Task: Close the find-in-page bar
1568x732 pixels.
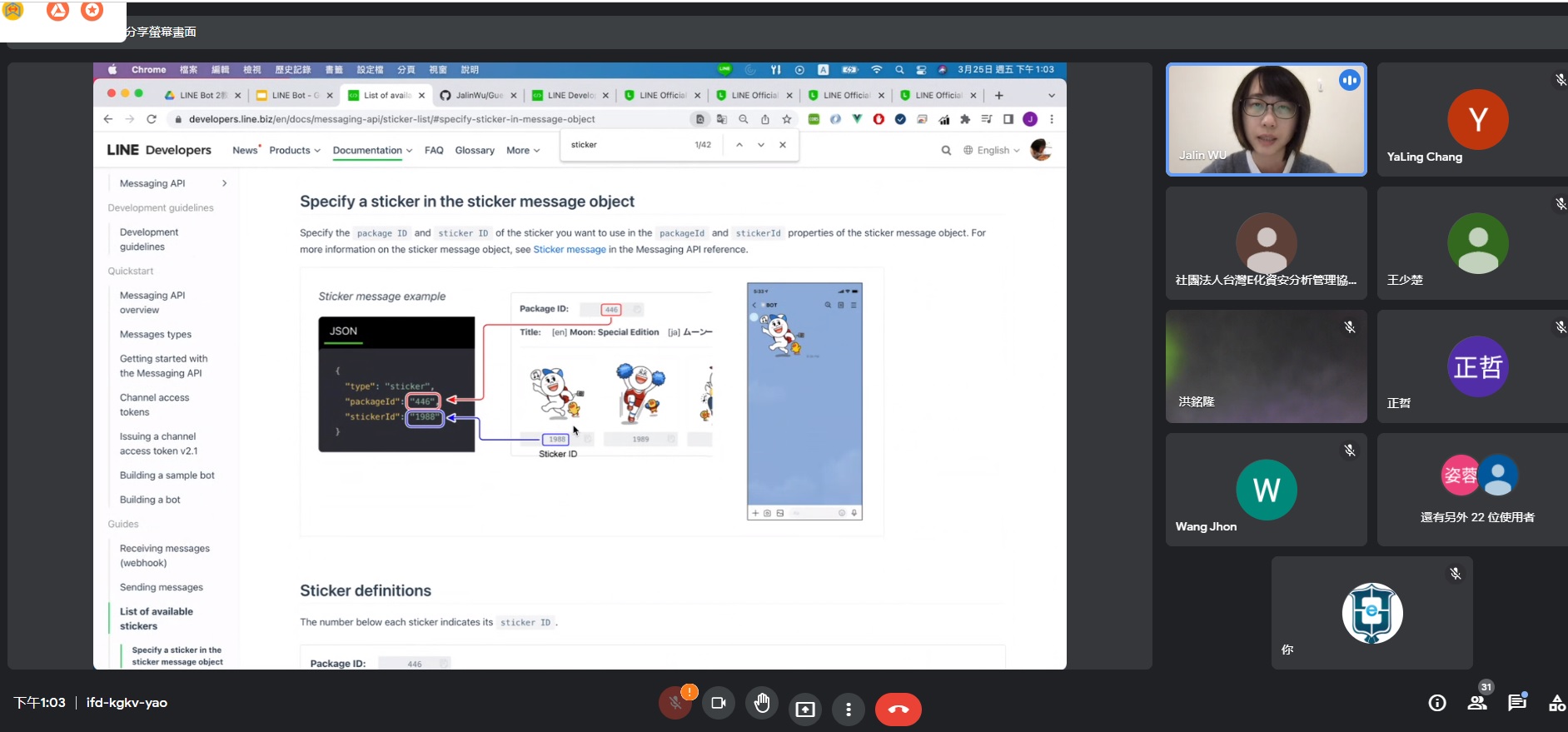Action: 783,145
